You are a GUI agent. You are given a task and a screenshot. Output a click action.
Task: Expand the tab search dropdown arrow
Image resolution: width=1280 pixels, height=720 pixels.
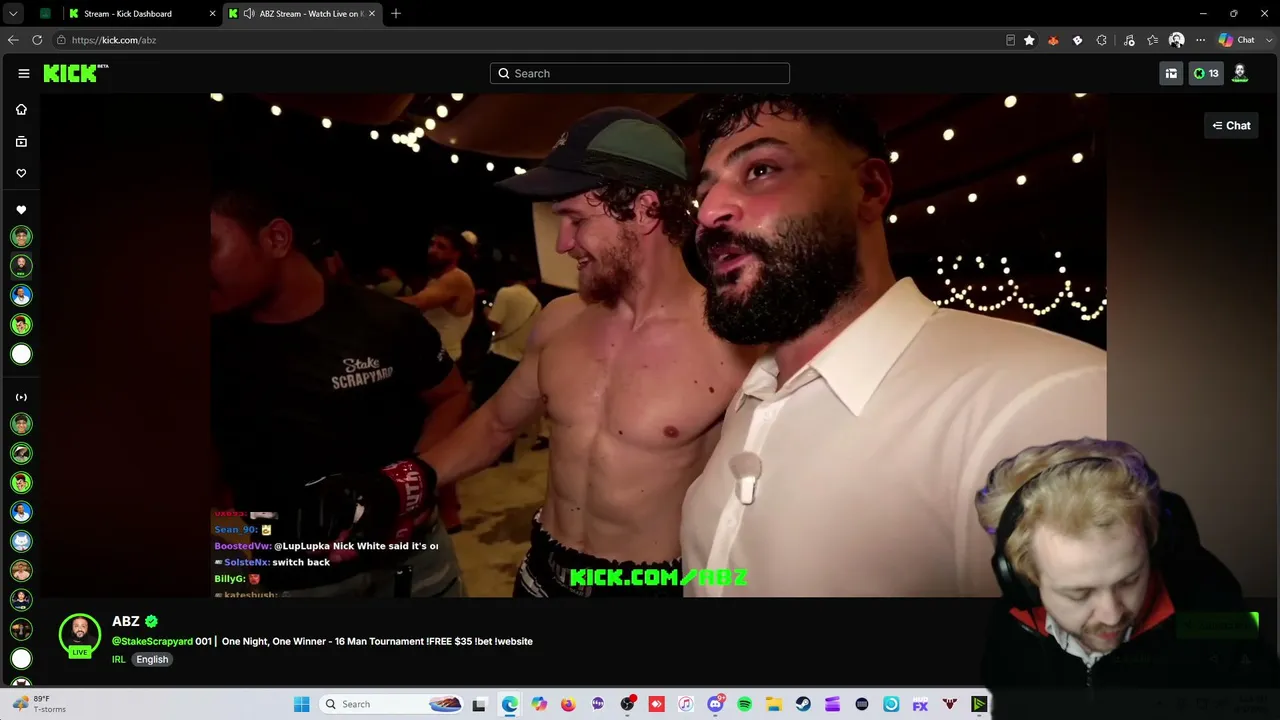[13, 13]
